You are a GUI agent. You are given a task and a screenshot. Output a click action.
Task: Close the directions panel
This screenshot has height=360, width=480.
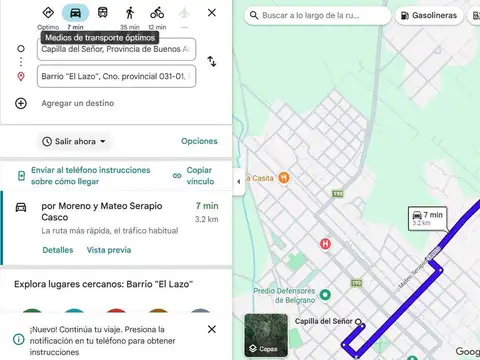coord(212,13)
